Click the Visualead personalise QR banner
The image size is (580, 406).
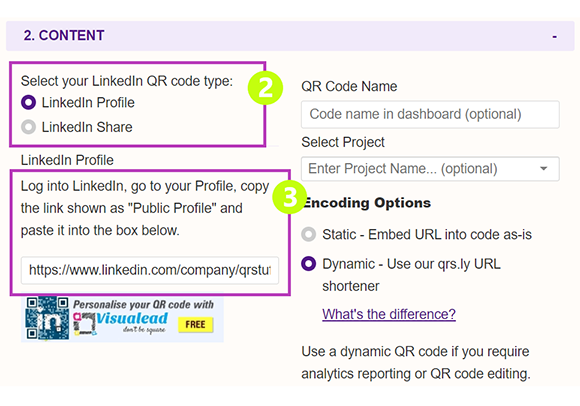(x=122, y=319)
